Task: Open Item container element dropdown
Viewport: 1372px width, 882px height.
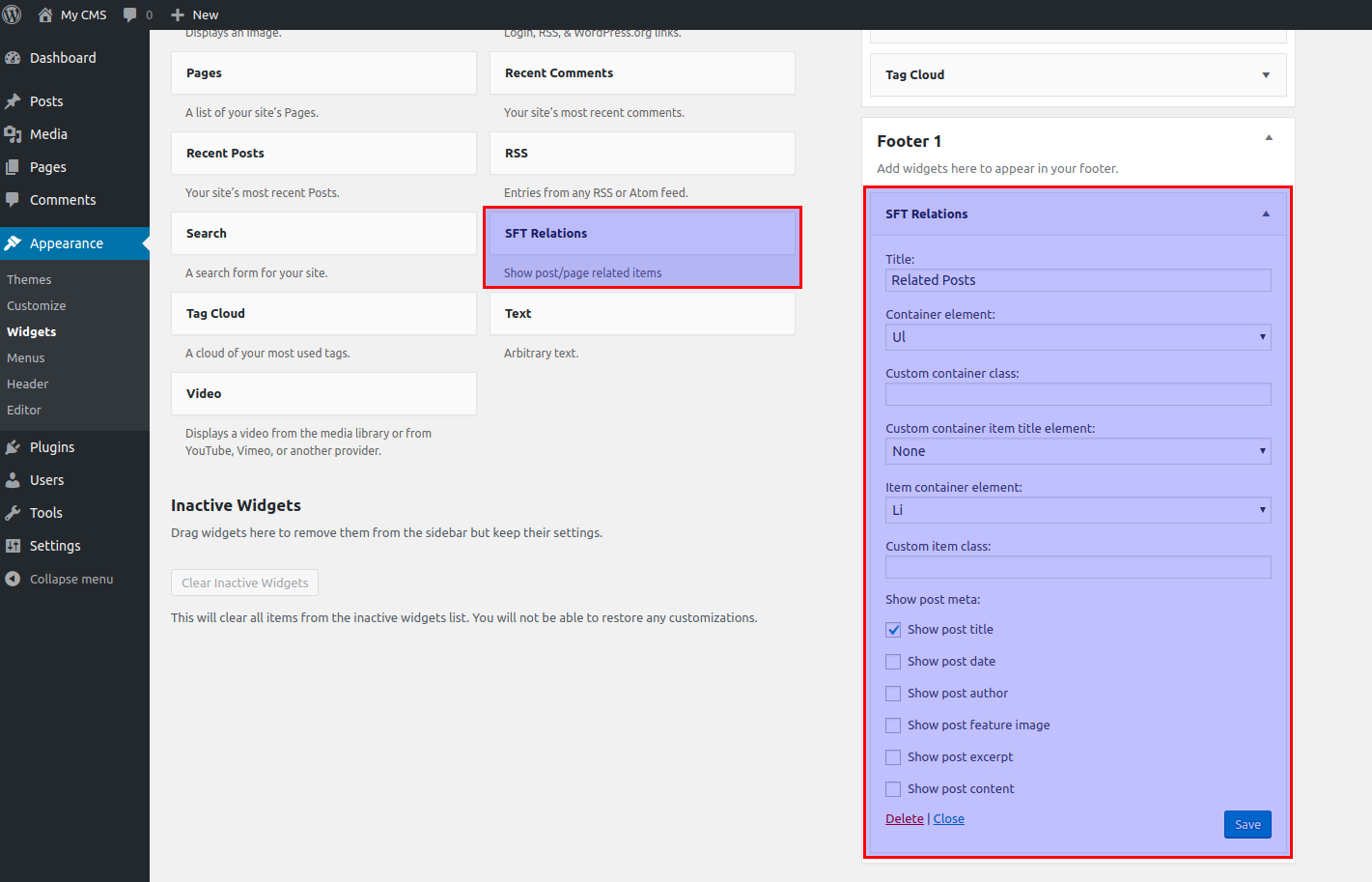Action: coord(1078,510)
